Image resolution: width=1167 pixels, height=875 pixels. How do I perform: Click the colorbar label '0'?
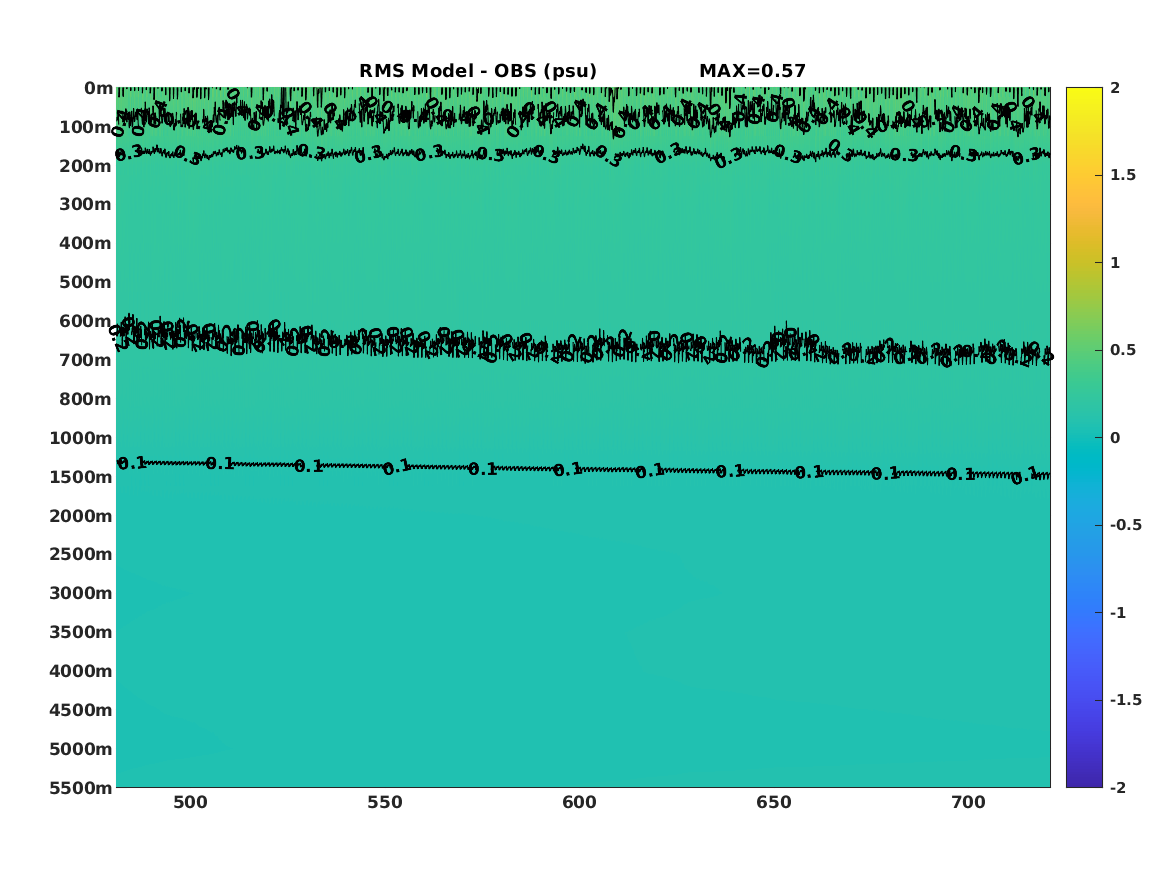coord(1115,438)
